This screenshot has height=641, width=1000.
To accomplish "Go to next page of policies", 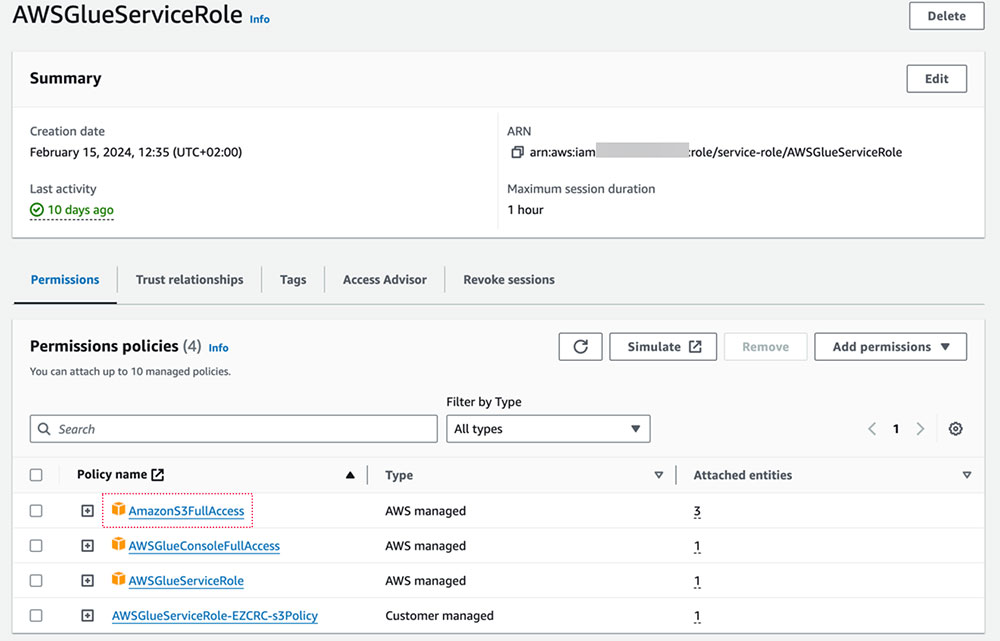I will 920,429.
